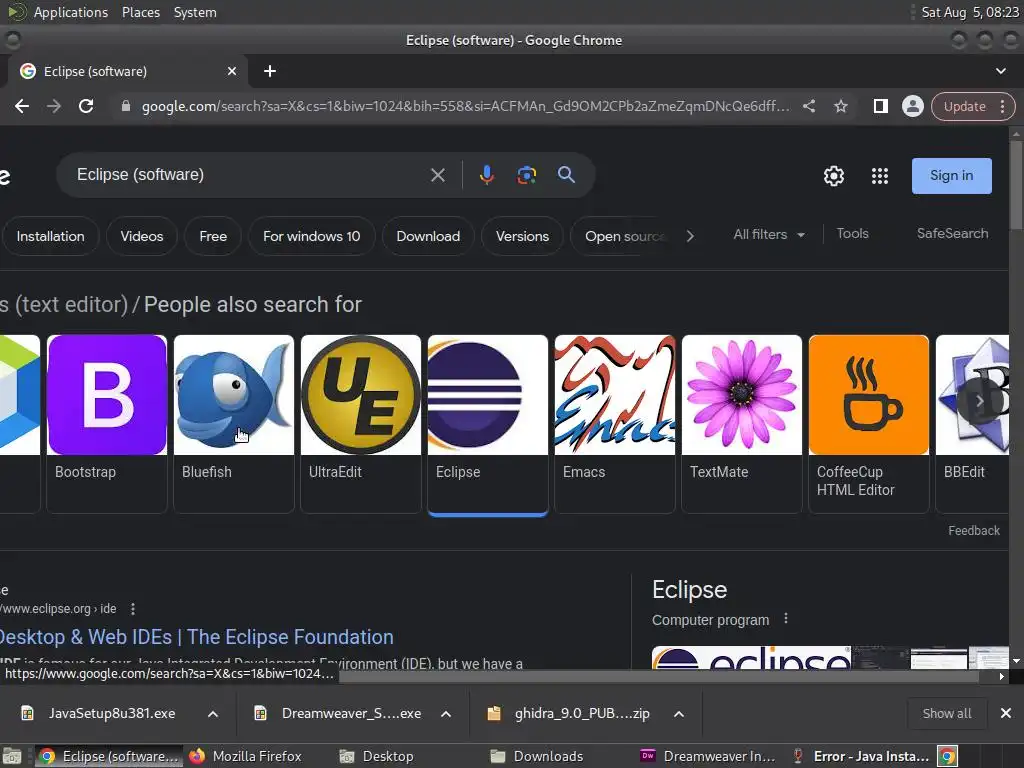Screen dimensions: 1024x768
Task: Select the Open source filter chip
Action: point(620,236)
